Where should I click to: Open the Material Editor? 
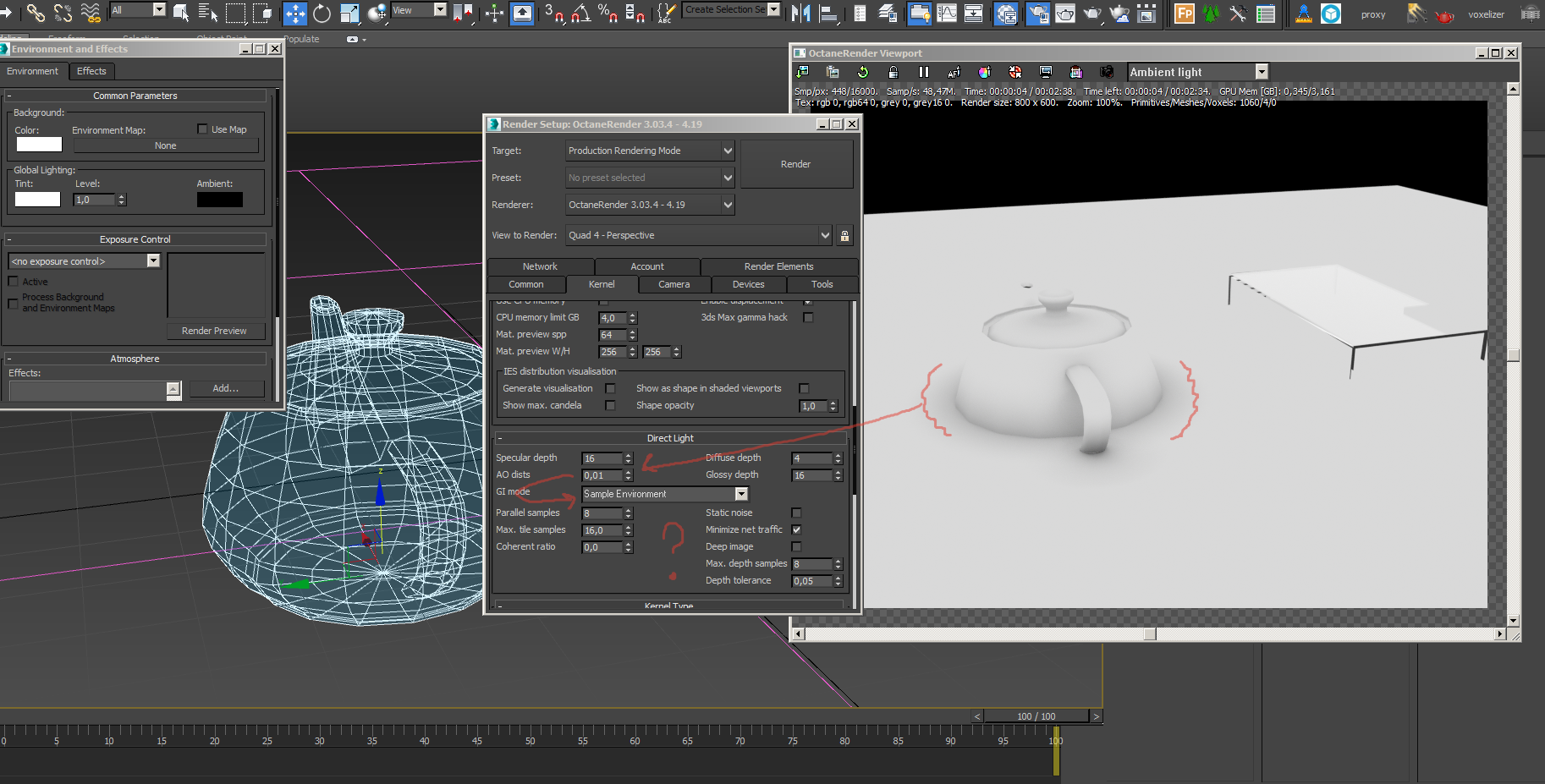click(1005, 13)
